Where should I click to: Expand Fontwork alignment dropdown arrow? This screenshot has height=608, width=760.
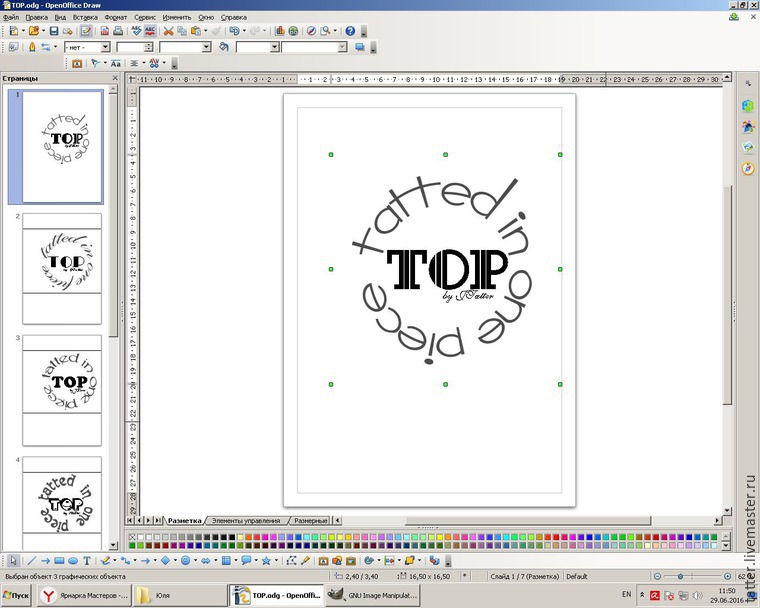point(143,64)
